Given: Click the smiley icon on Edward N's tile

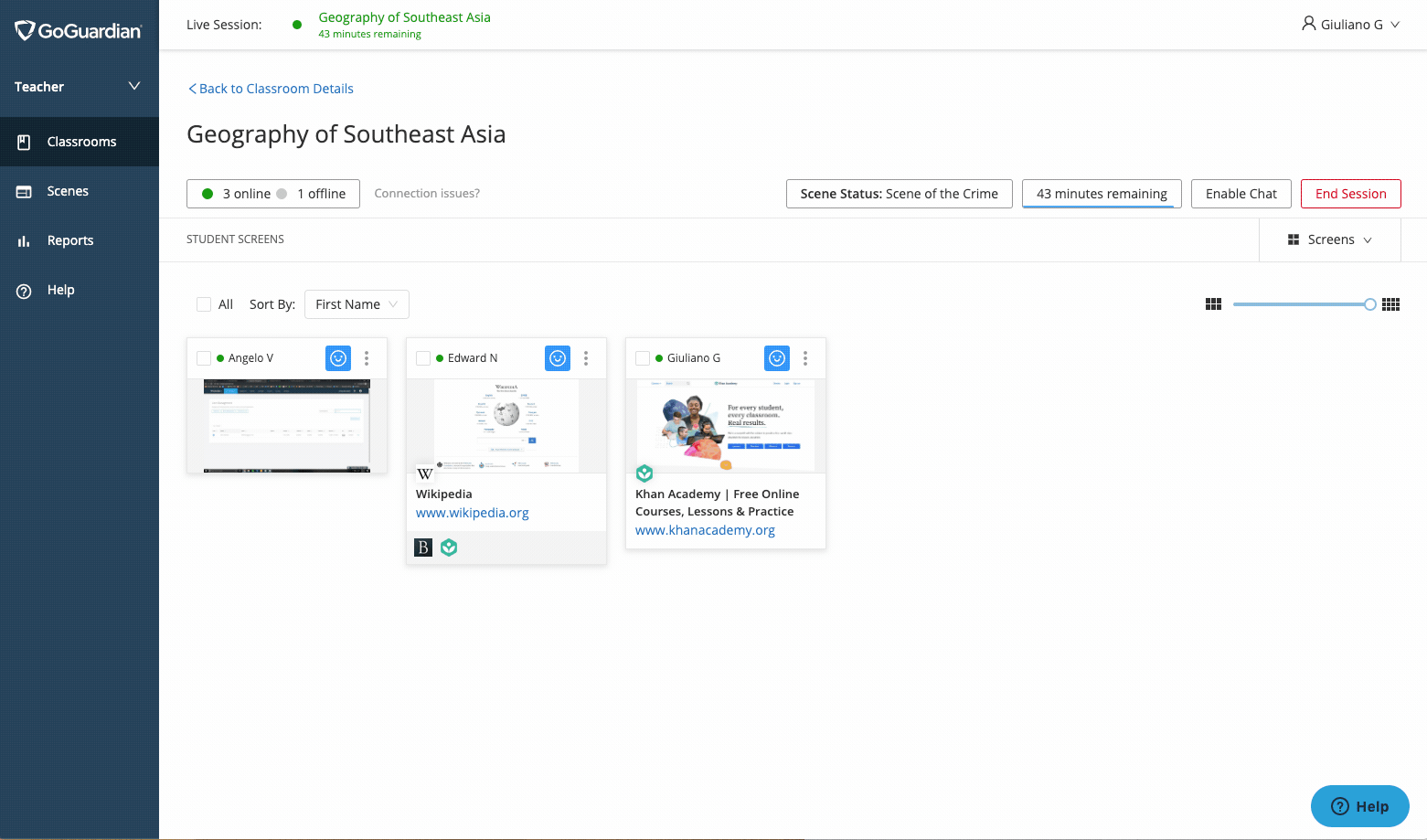Looking at the screenshot, I should 558,358.
